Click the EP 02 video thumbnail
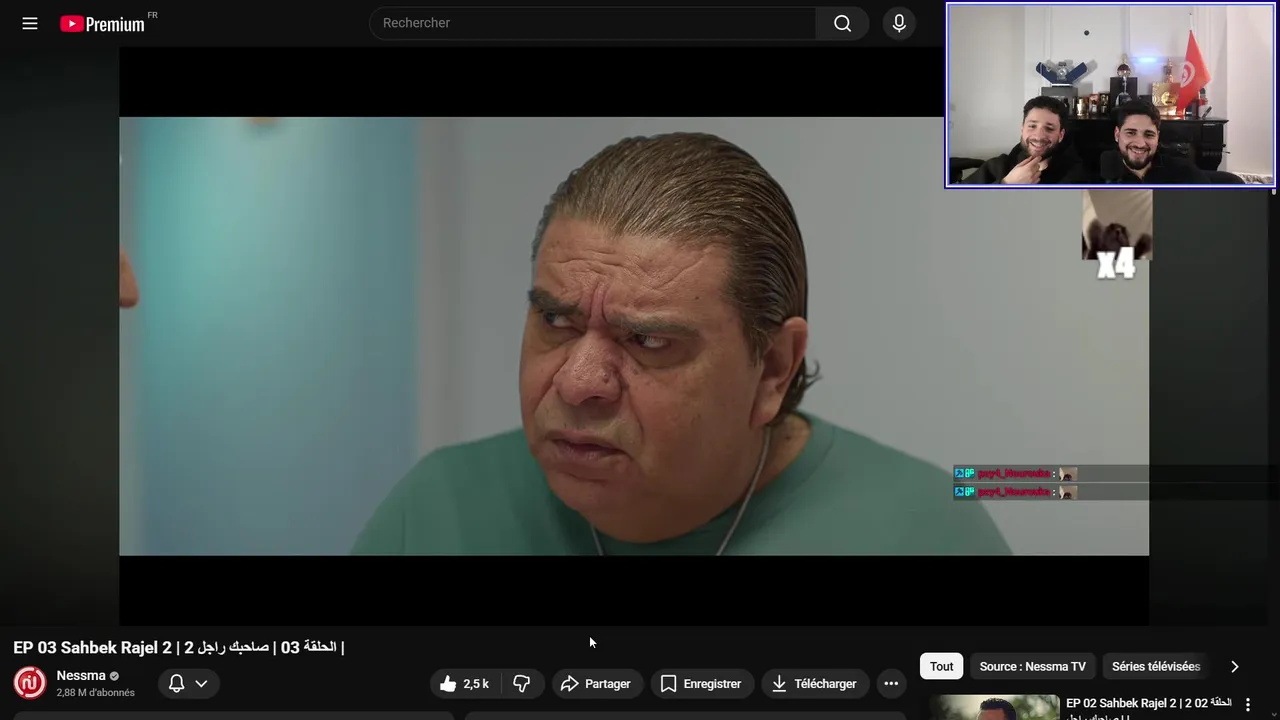The height and width of the screenshot is (720, 1280). tap(994, 707)
